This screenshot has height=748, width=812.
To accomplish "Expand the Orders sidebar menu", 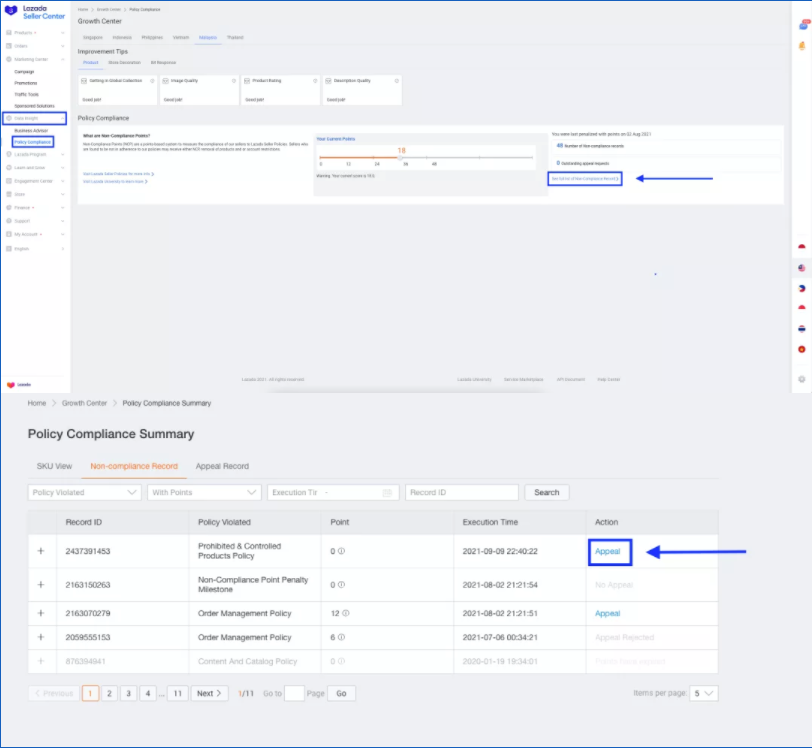I will (35, 46).
